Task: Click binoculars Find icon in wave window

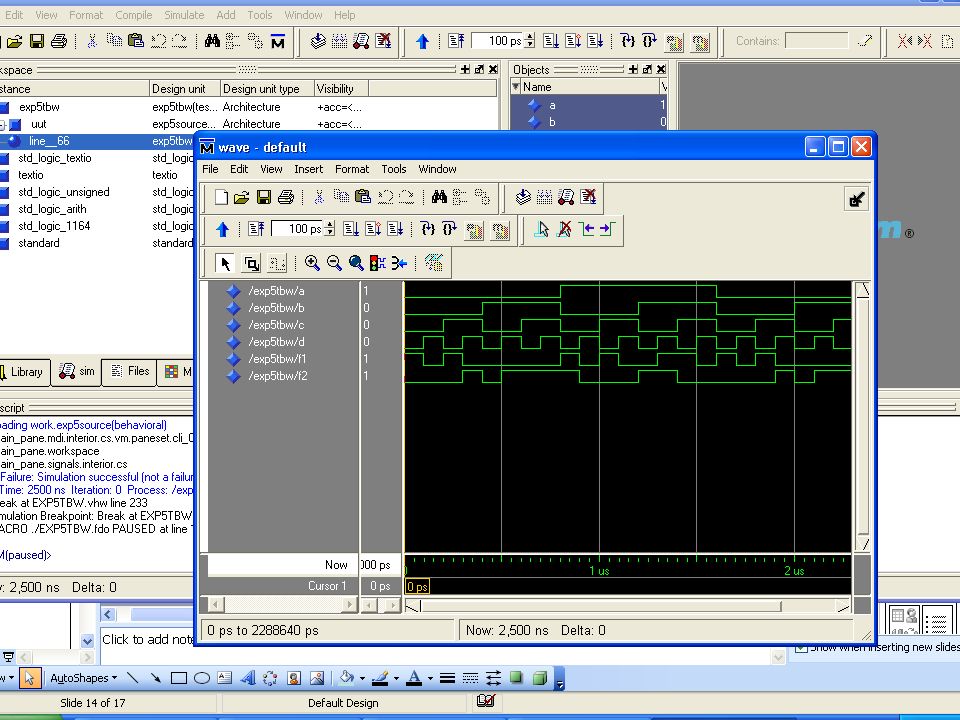Action: (x=439, y=197)
